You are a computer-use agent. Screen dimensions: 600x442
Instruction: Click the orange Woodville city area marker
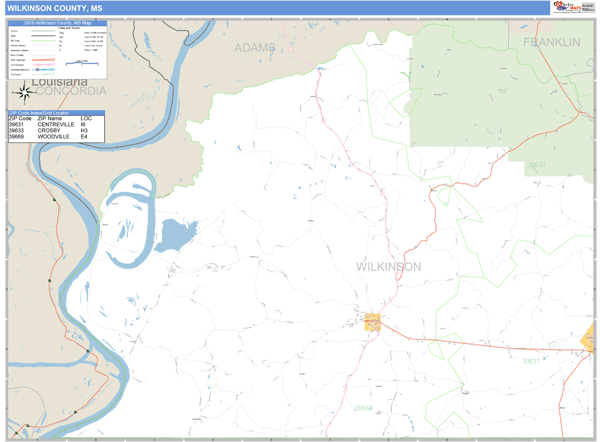click(372, 322)
